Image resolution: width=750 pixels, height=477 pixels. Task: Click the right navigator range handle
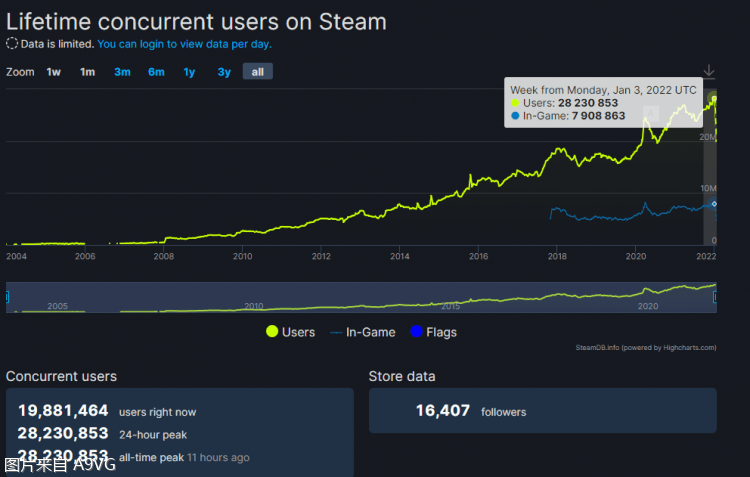[717, 298]
